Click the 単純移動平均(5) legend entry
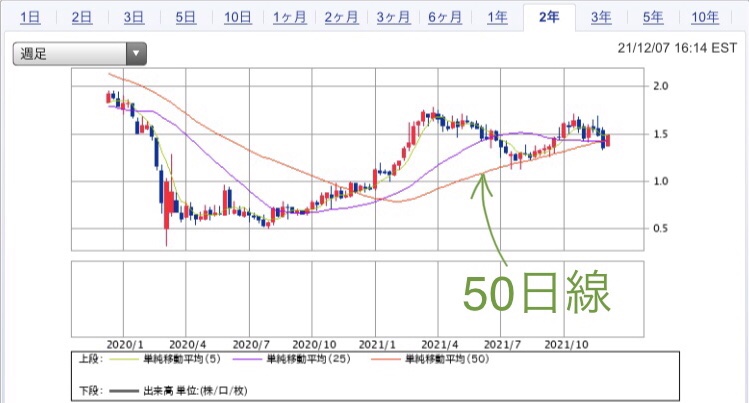The height and width of the screenshot is (403, 749). coord(182,359)
